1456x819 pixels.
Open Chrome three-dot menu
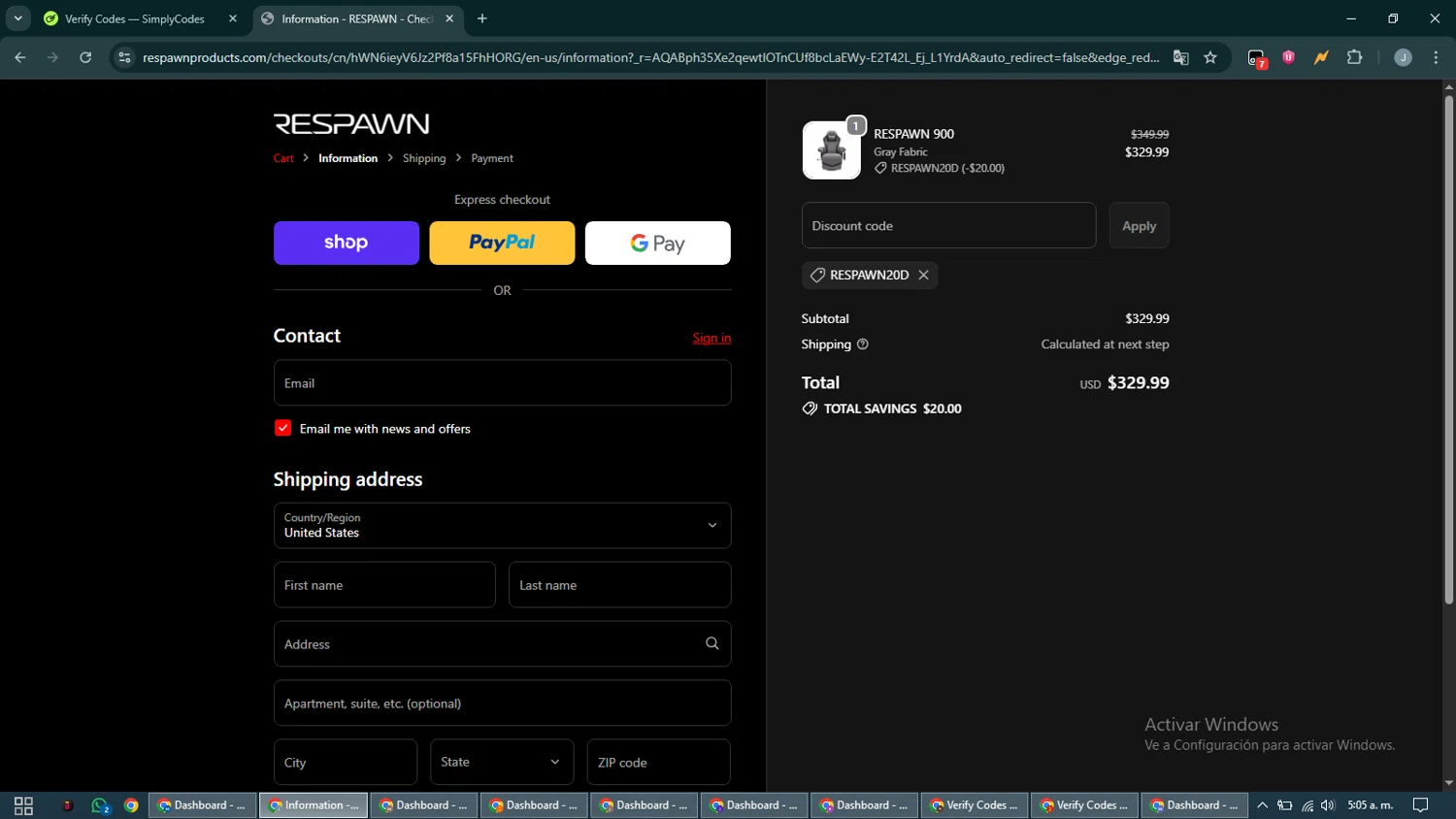click(1436, 57)
